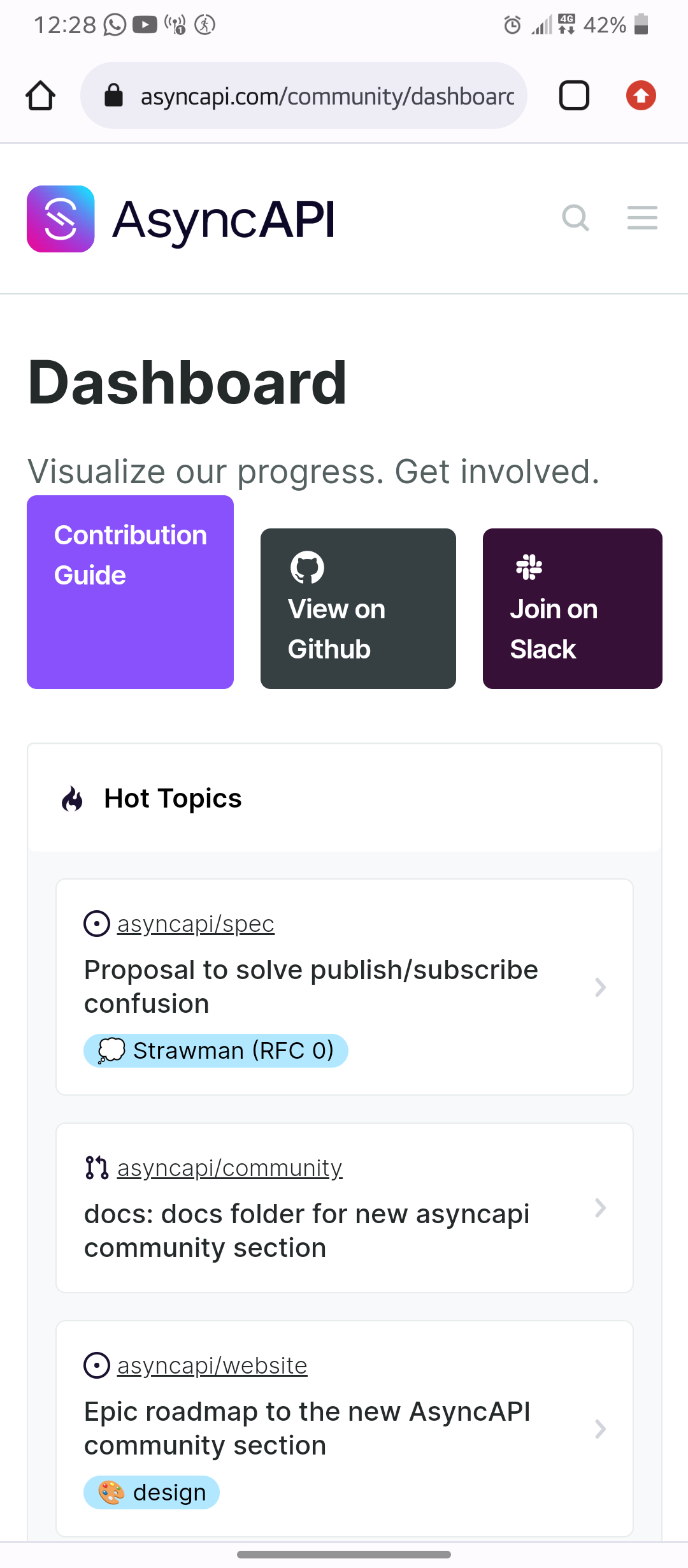Open the hamburger navigation menu

click(641, 218)
